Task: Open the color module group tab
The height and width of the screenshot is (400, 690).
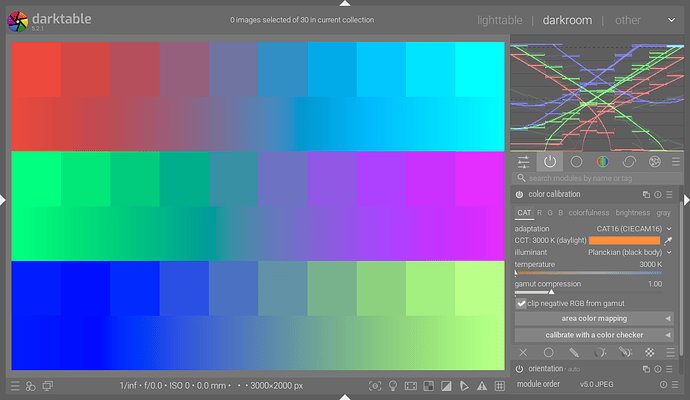Action: pyautogui.click(x=602, y=161)
